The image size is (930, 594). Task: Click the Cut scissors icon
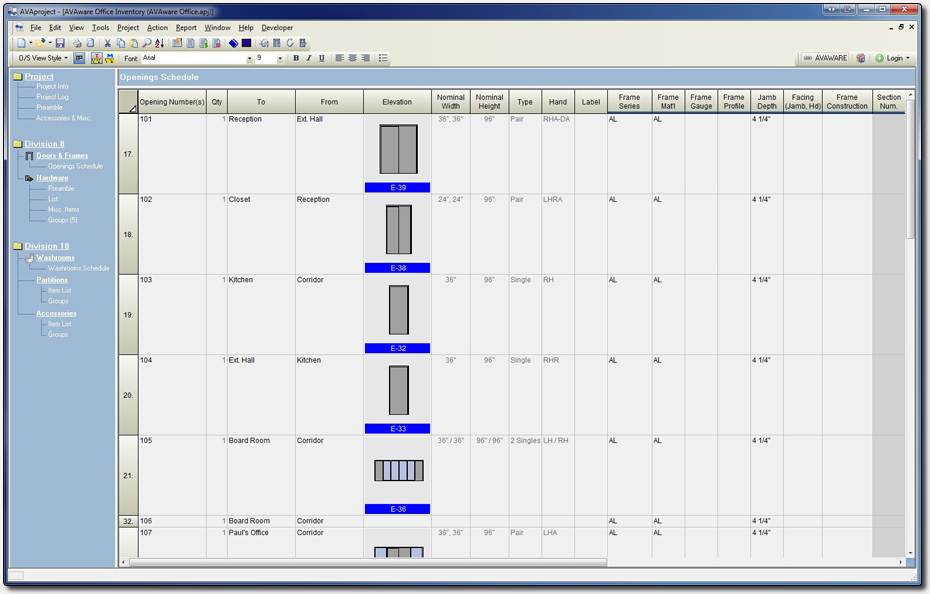click(108, 43)
